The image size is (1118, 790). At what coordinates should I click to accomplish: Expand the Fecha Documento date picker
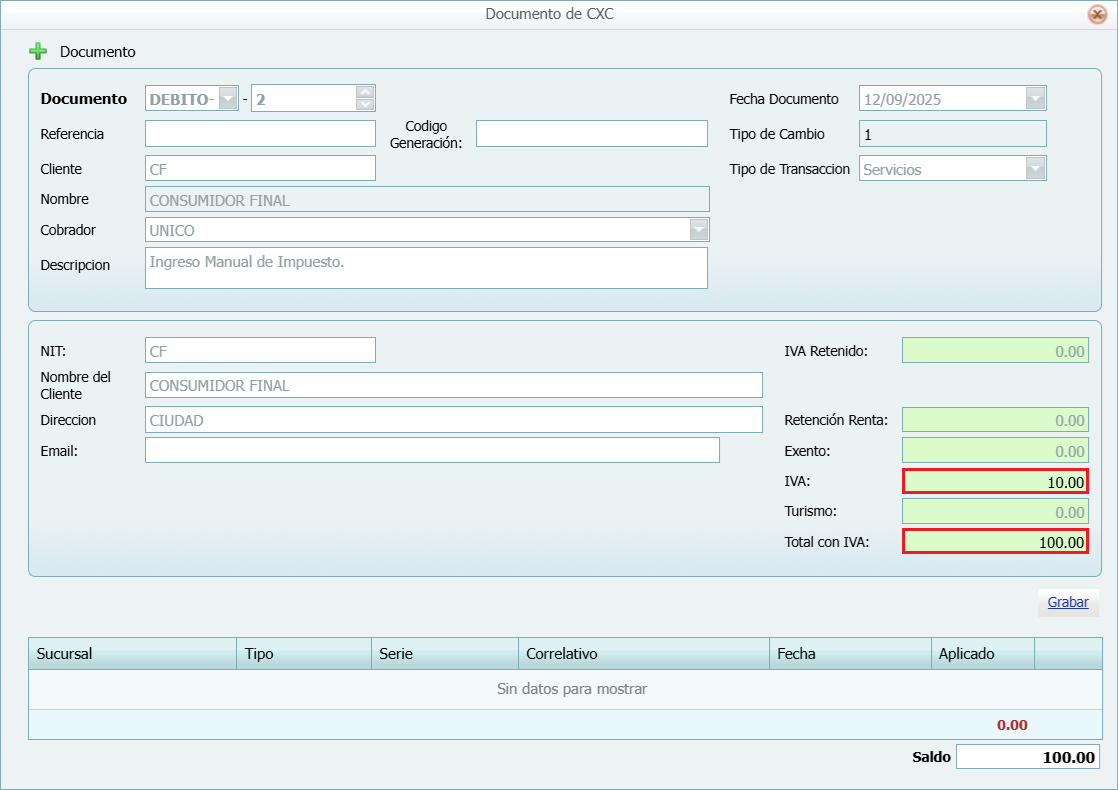(1035, 99)
